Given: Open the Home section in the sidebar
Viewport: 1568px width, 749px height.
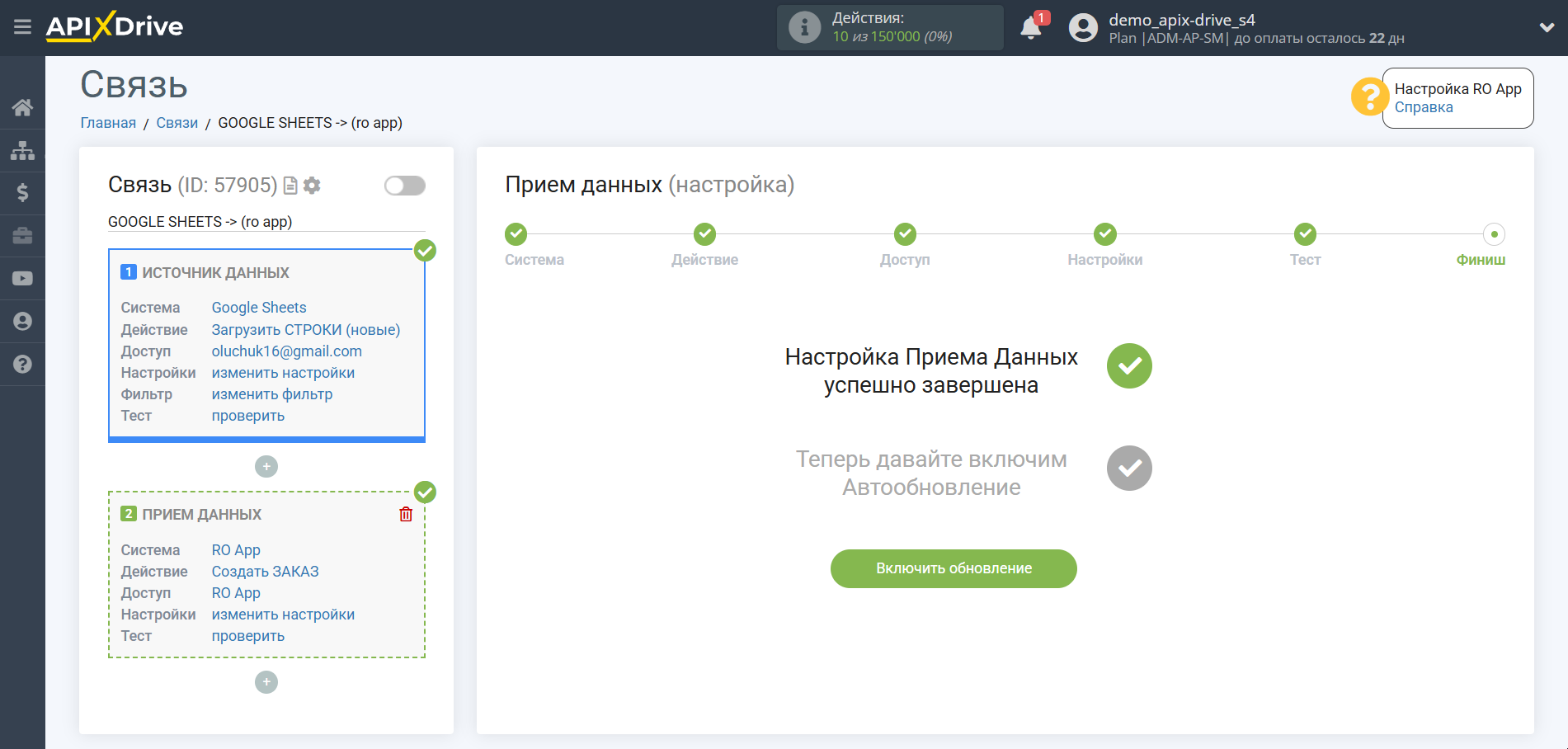Looking at the screenshot, I should pos(22,106).
